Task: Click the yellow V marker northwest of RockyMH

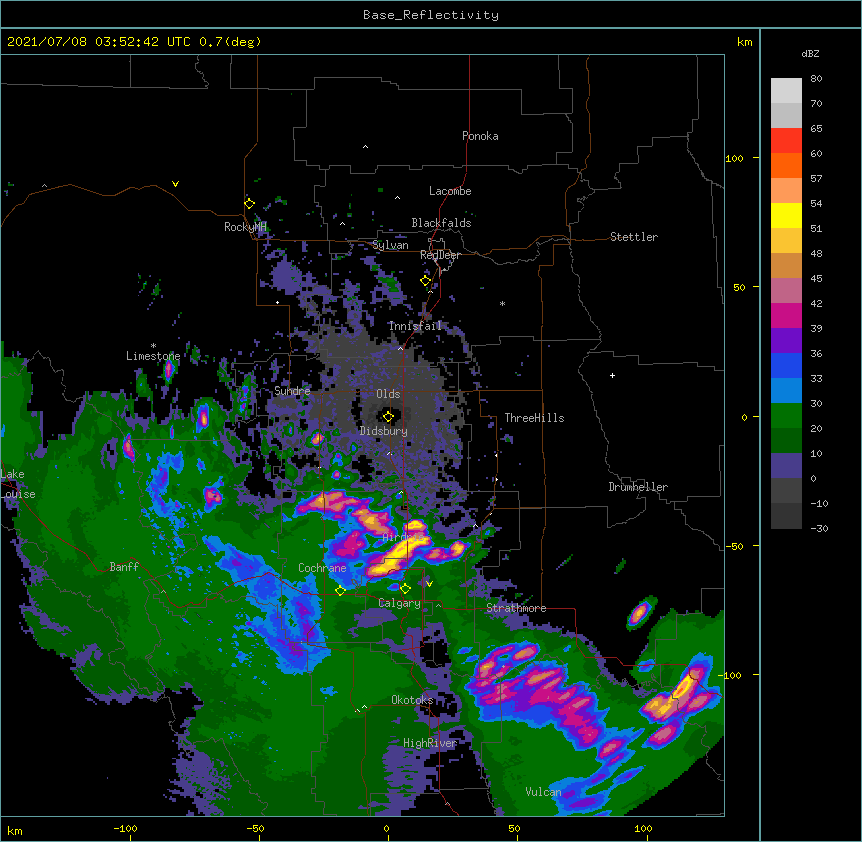Action: [175, 184]
